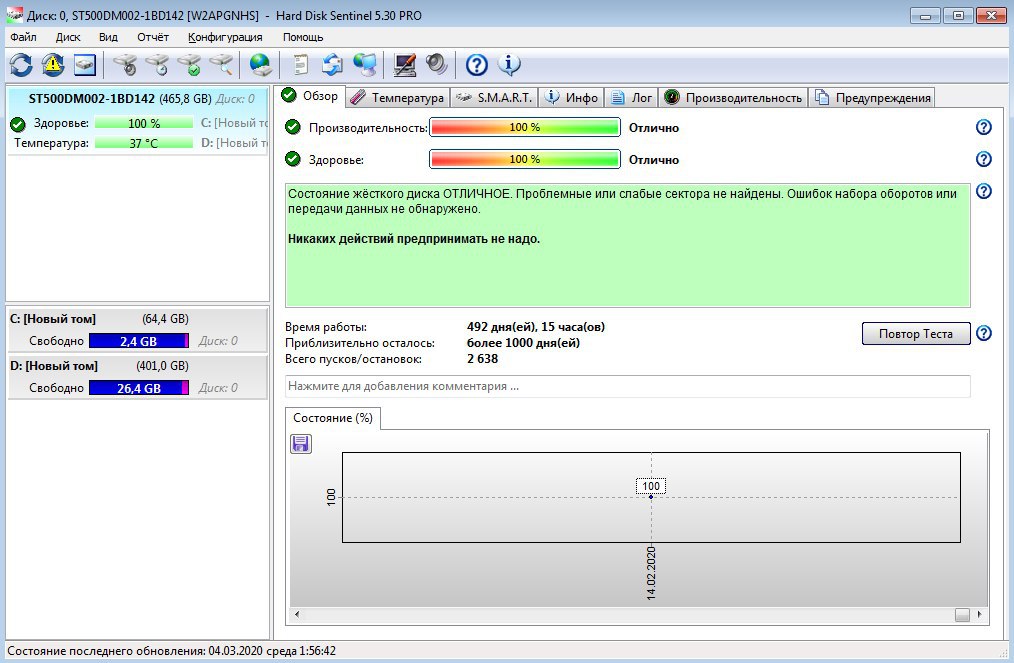
Task: Click the 14.02.2020 date label on chart
Action: [x=651, y=572]
